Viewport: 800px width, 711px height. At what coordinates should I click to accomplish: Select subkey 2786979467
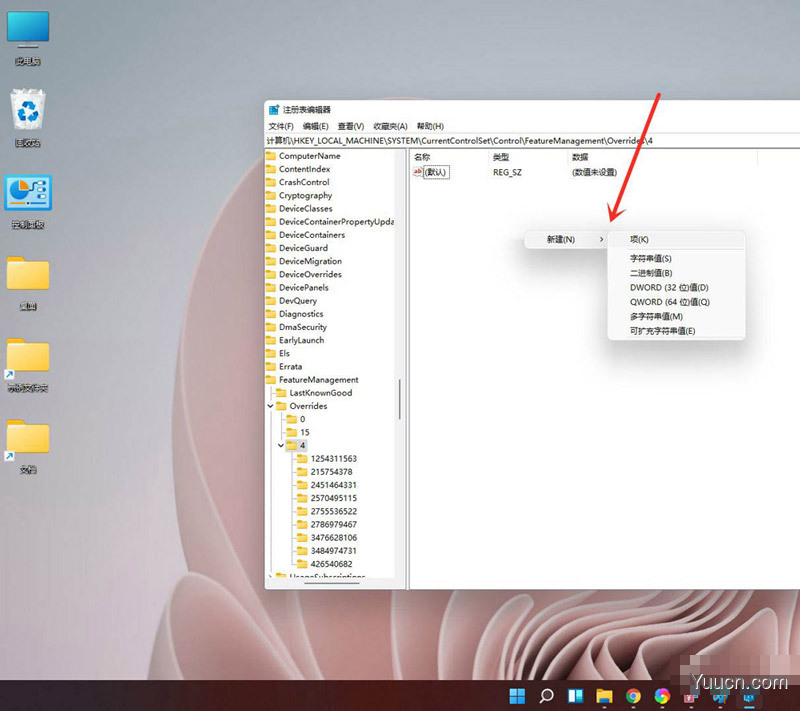(334, 524)
